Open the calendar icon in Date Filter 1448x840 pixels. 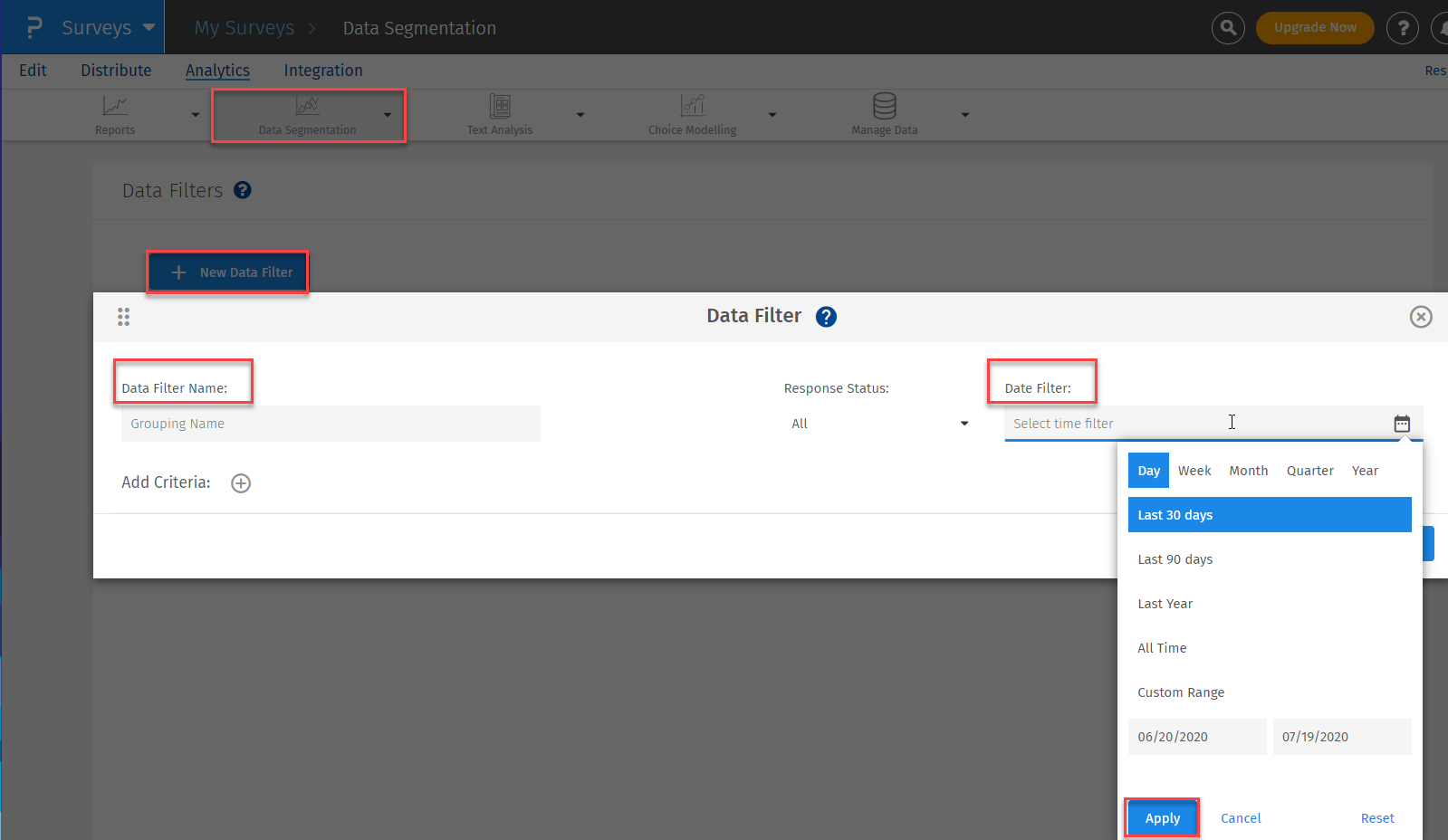1402,424
